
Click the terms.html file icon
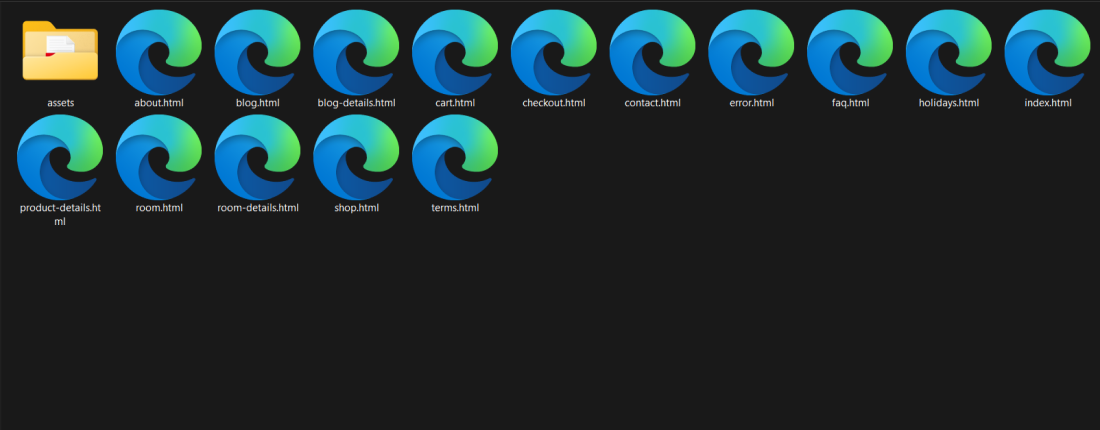[x=455, y=157]
